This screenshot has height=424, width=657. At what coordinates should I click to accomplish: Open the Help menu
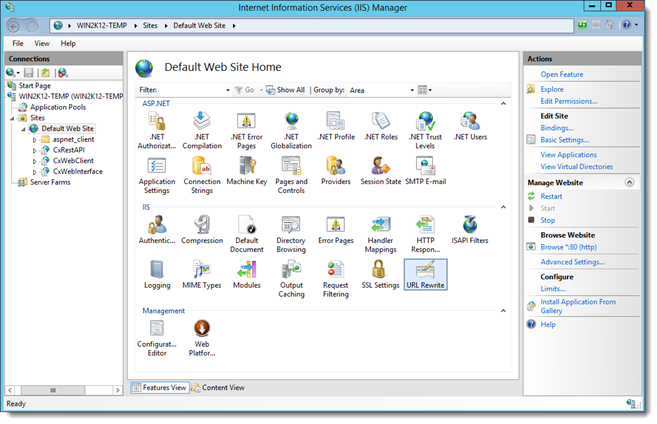(x=68, y=43)
